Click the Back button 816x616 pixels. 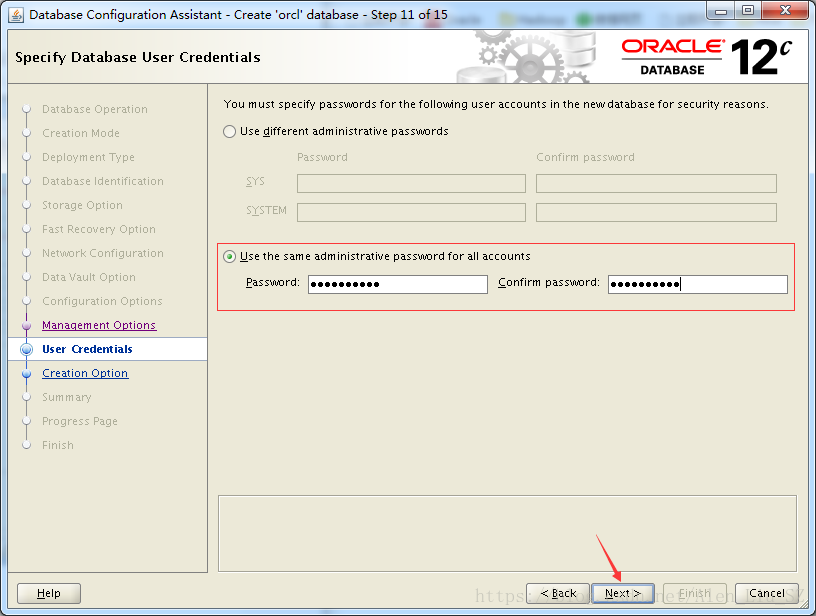point(558,593)
